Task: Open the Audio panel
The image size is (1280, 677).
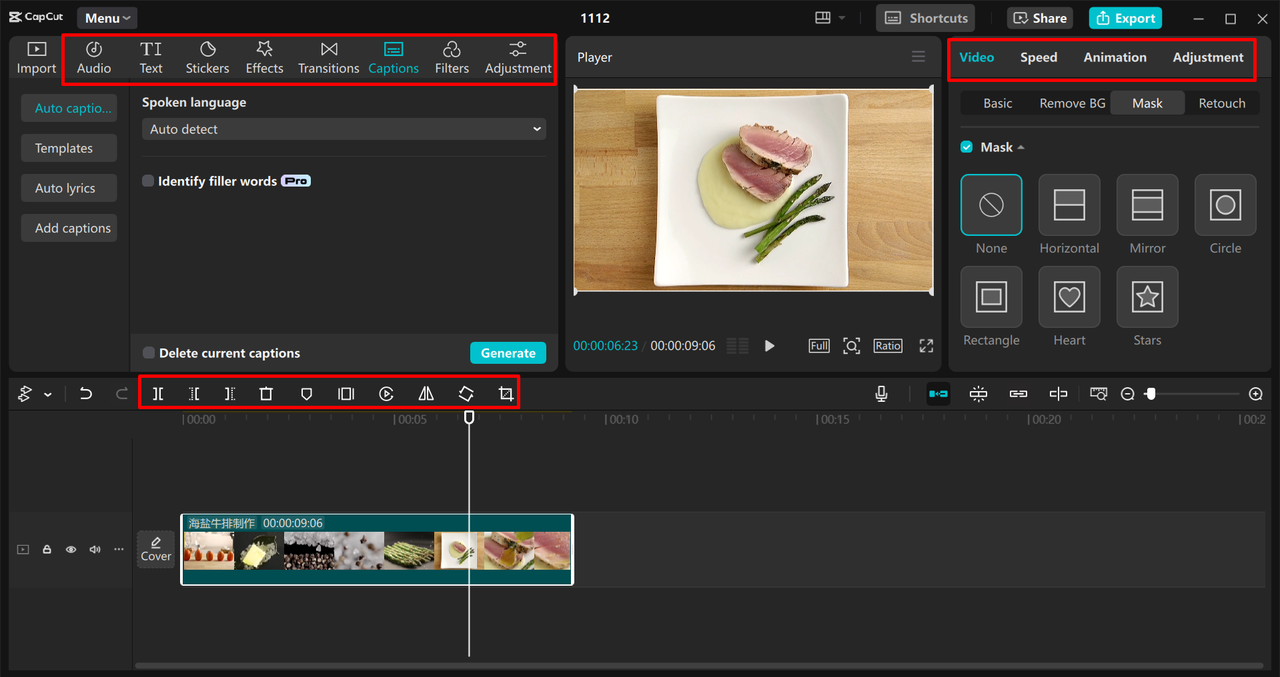Action: click(94, 58)
